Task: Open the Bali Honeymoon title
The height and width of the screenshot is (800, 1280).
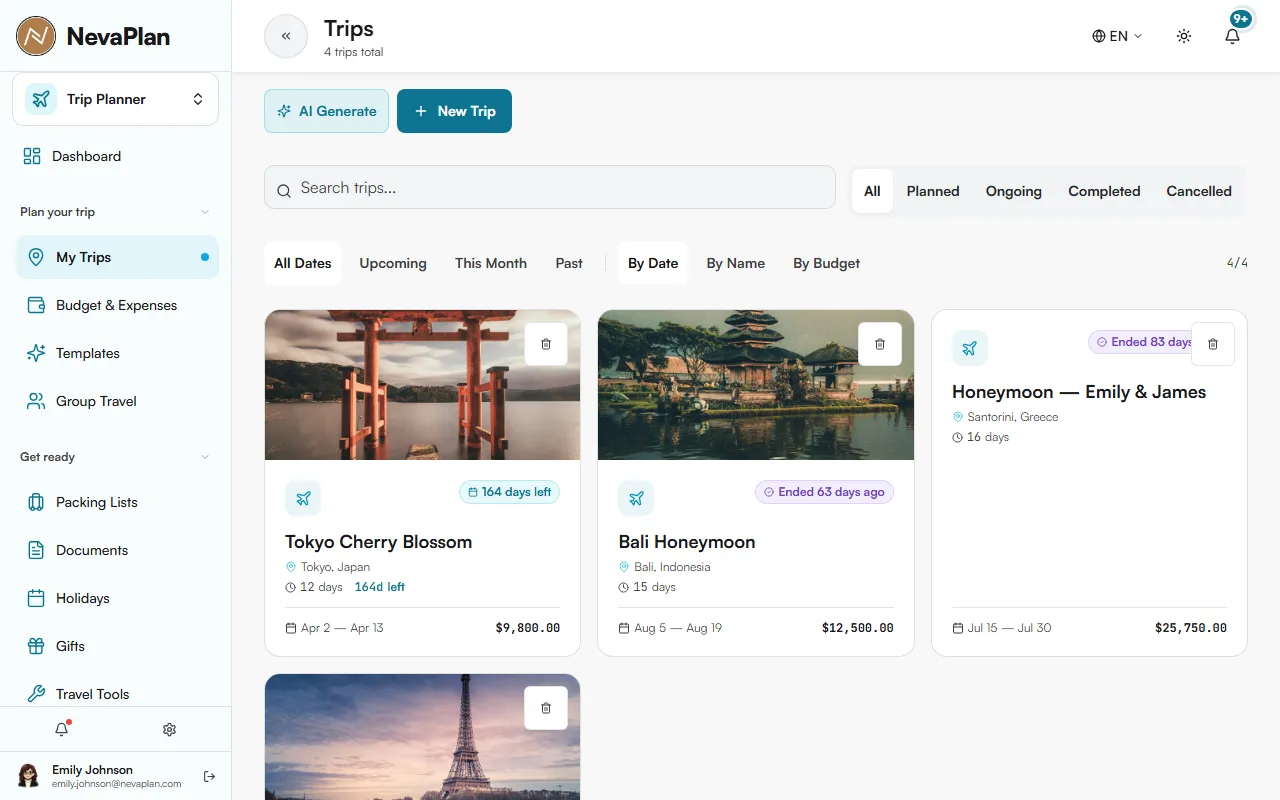Action: [687, 542]
